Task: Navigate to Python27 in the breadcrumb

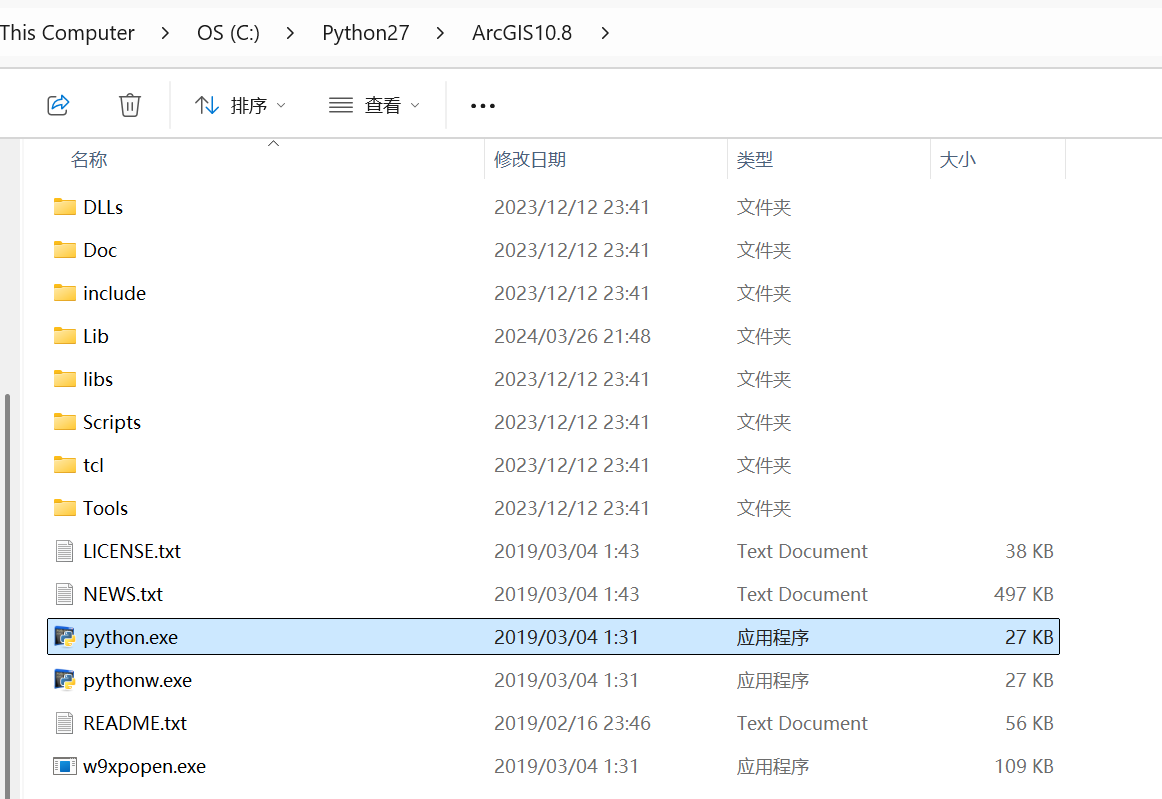Action: click(x=366, y=32)
